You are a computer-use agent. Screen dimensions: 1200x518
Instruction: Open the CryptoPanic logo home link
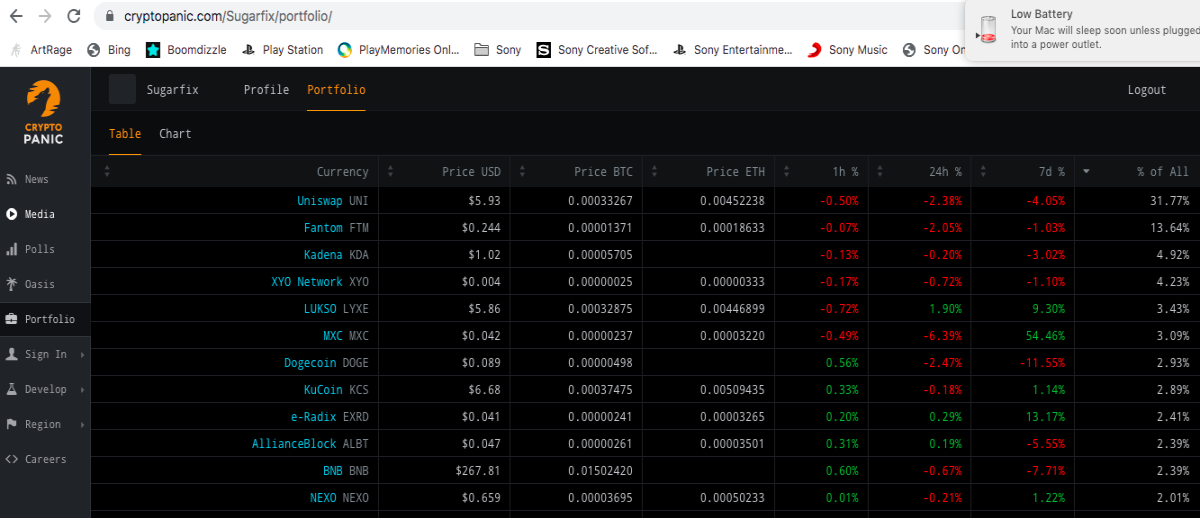coord(43,112)
